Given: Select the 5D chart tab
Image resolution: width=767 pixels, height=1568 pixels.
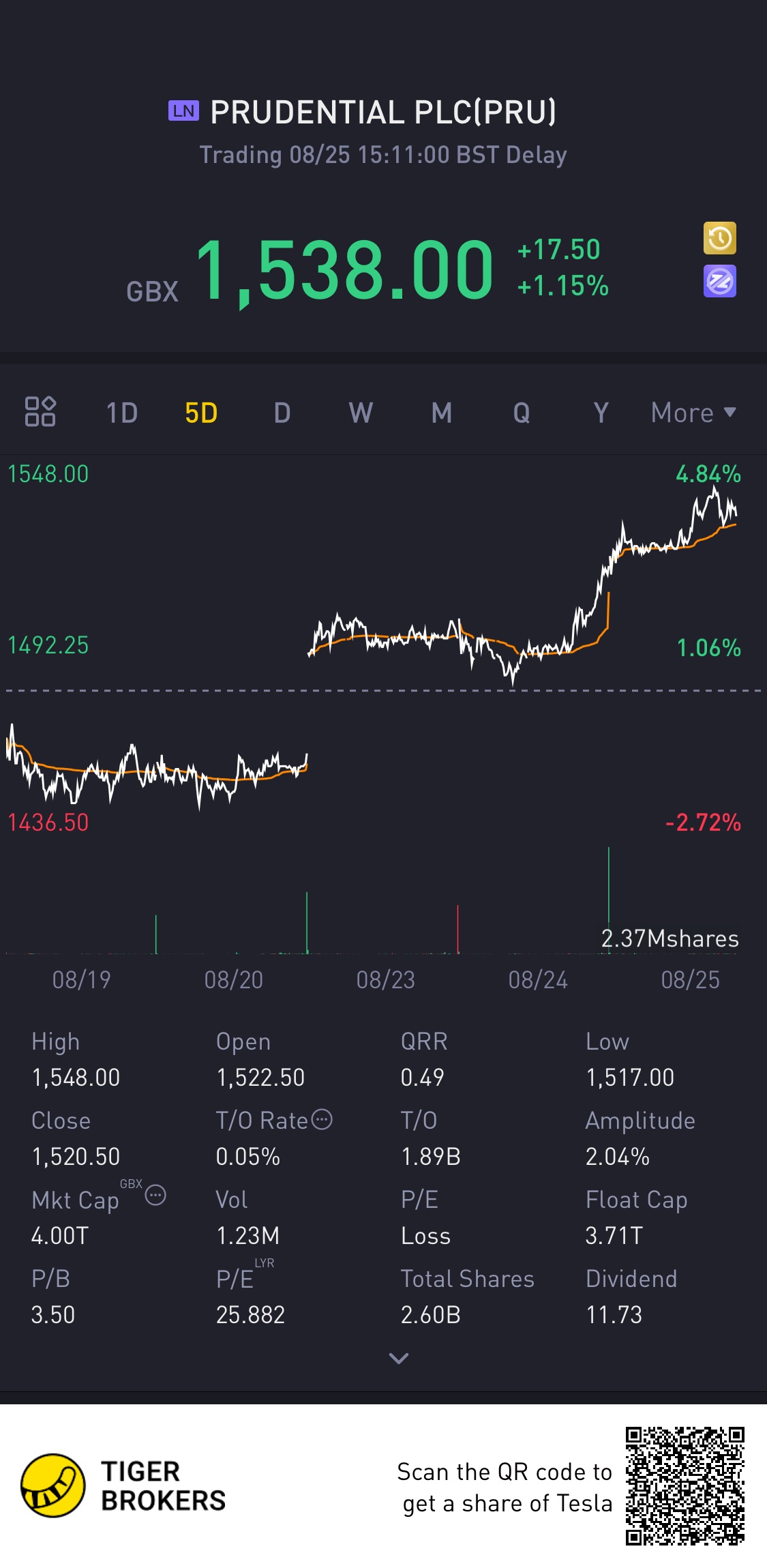Looking at the screenshot, I should tap(201, 413).
